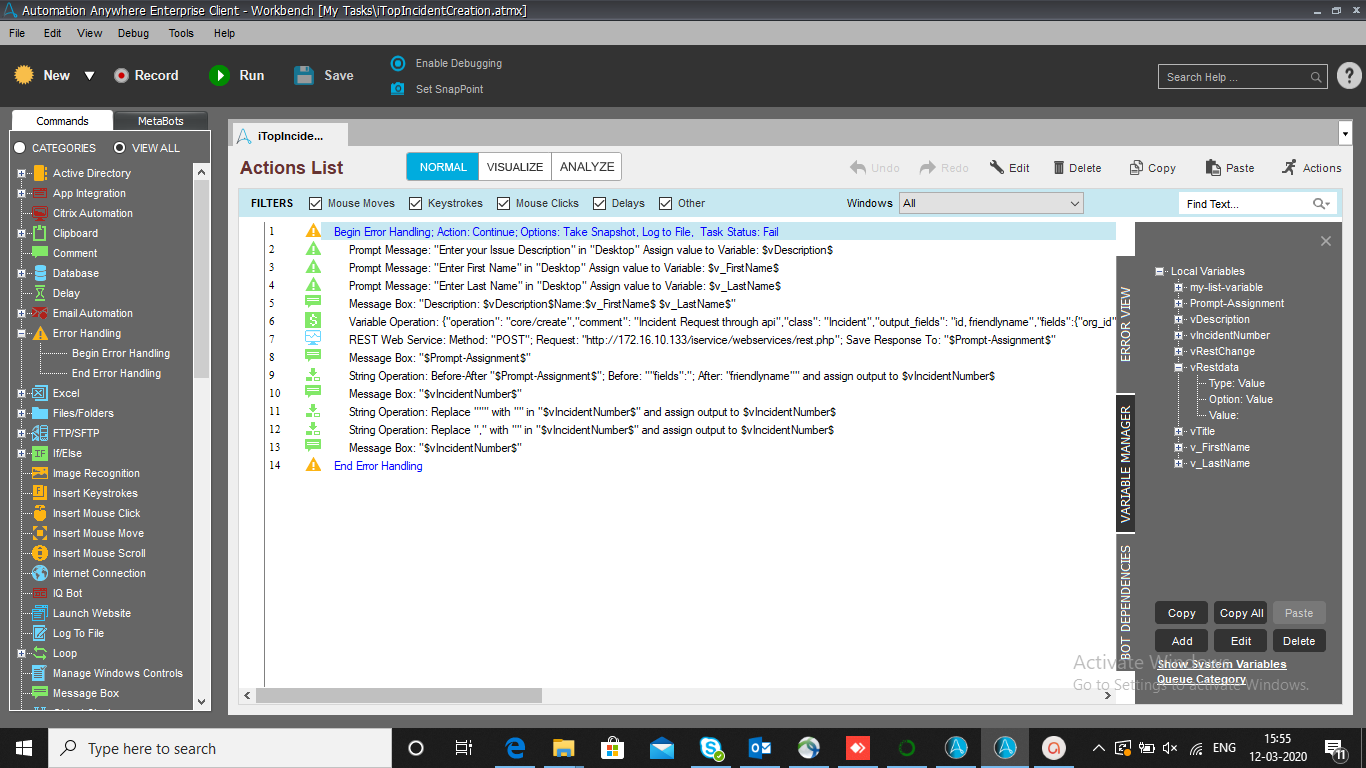The height and width of the screenshot is (768, 1366).
Task: Click the Insert Keystrokes command icon
Action: [x=40, y=493]
